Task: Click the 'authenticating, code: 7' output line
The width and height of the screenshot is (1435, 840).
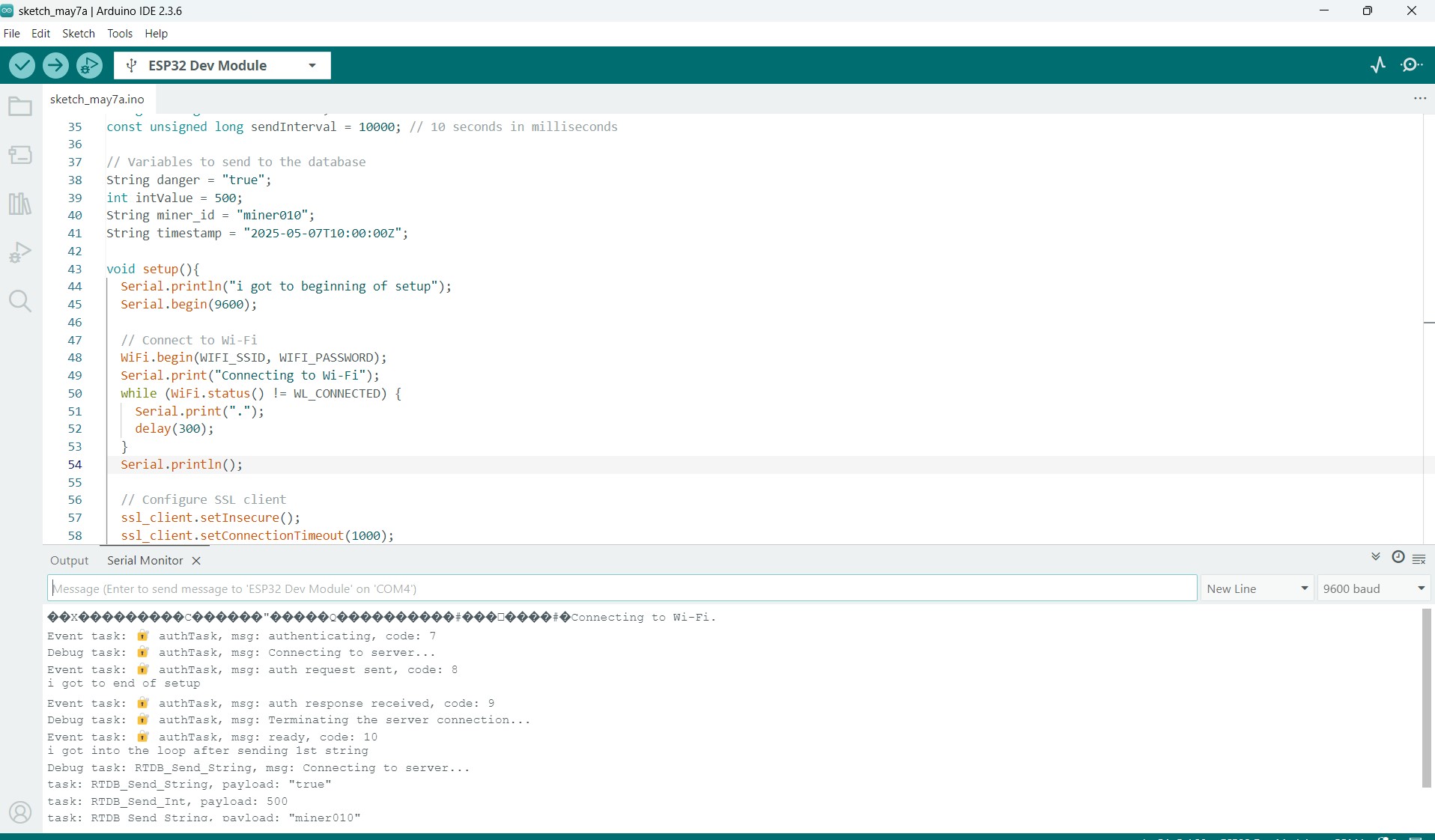Action: [x=241, y=636]
